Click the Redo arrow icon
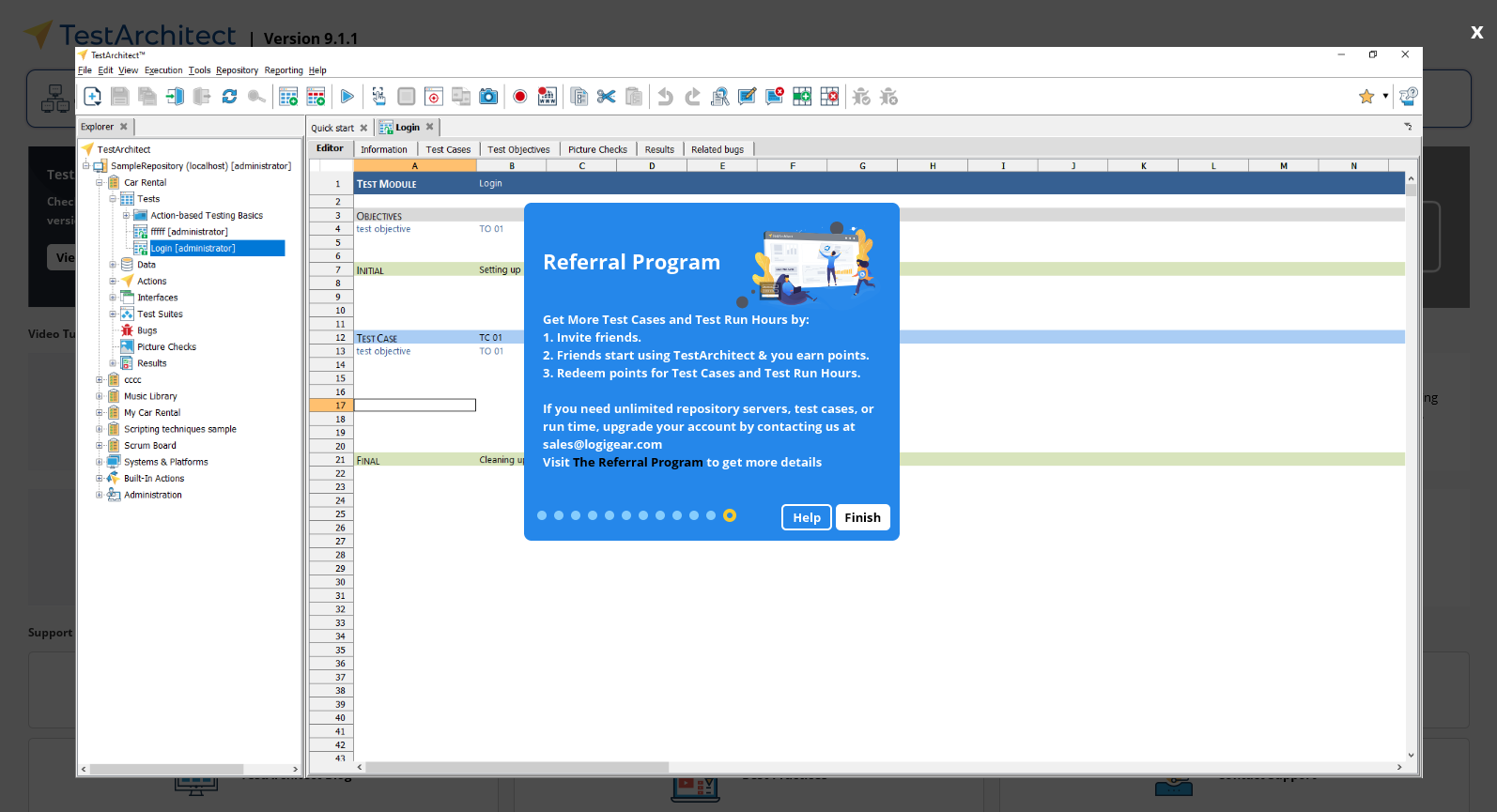This screenshot has height=812, width=1497. 692,96
